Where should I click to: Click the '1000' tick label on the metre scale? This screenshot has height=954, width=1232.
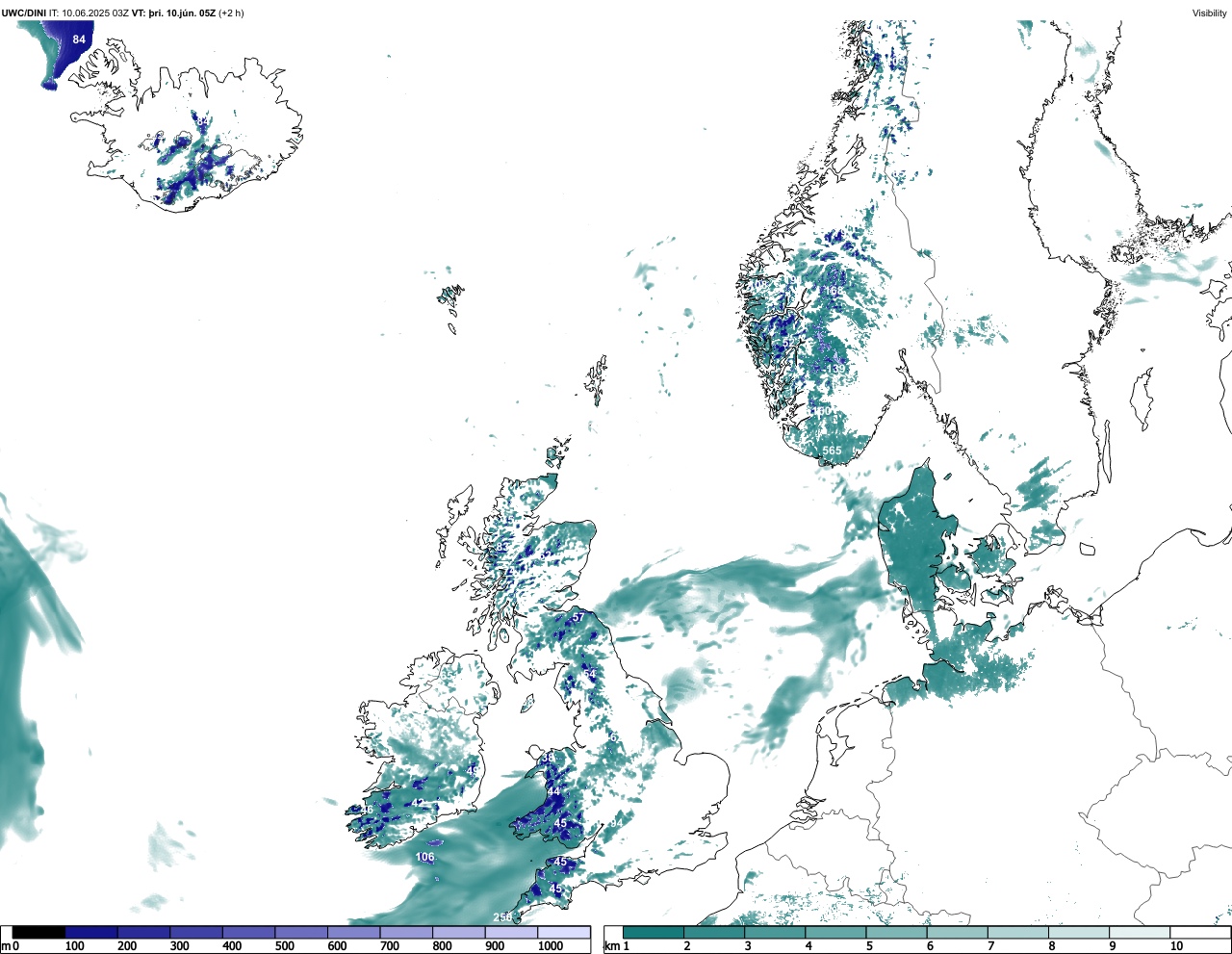tap(550, 946)
